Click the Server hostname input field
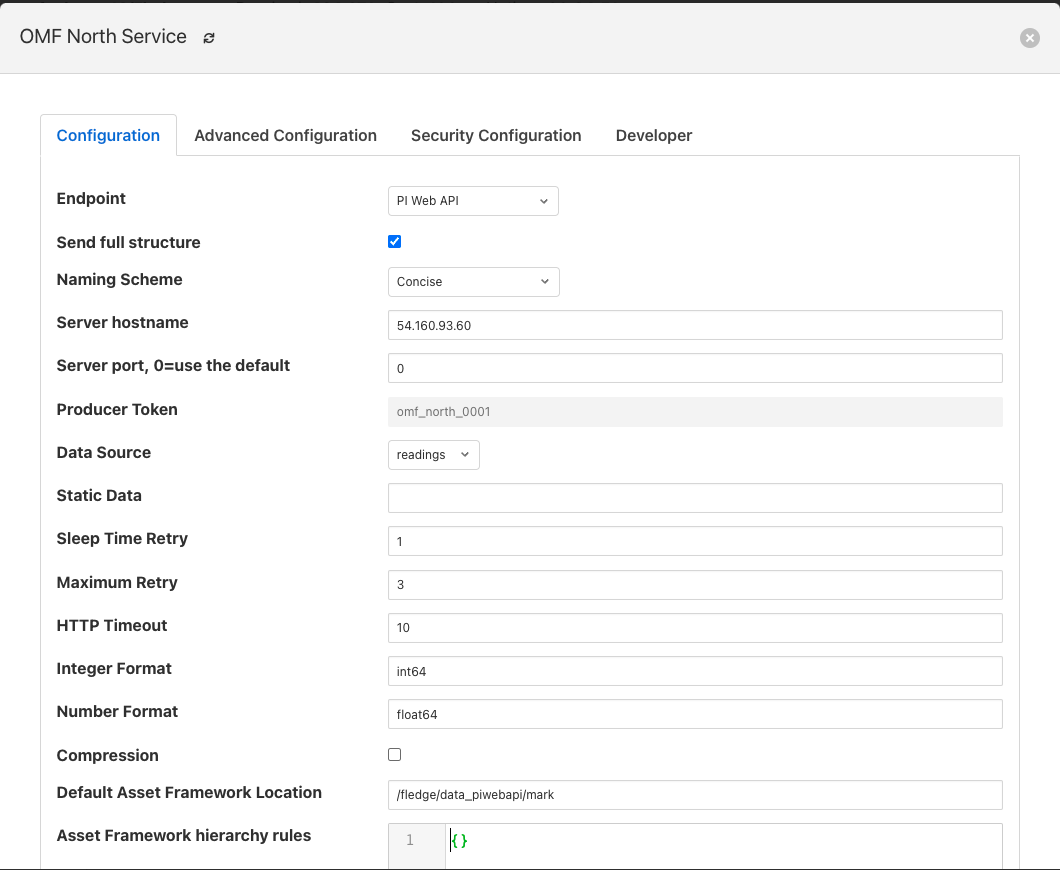The width and height of the screenshot is (1060, 870). click(x=694, y=325)
